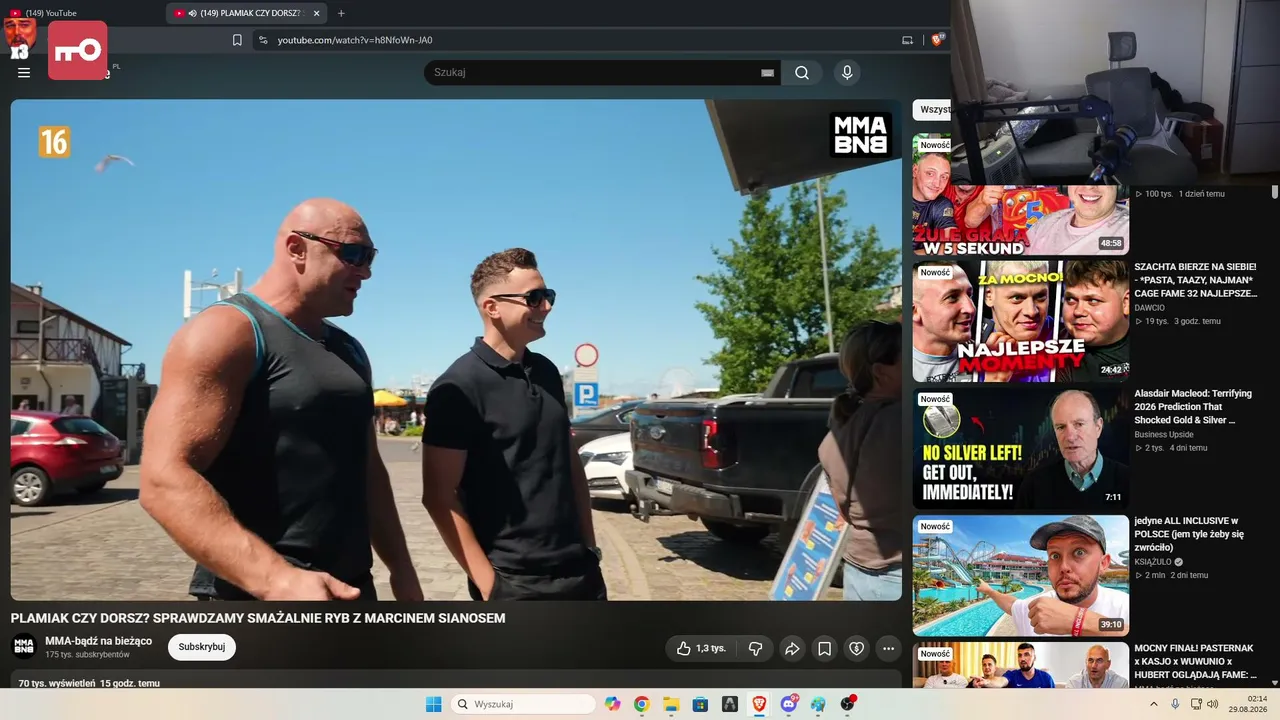1280x720 pixels.
Task: Open "MOCNY FINAŁ! PASTERNAK x KASJO" title
Action: click(x=1195, y=661)
